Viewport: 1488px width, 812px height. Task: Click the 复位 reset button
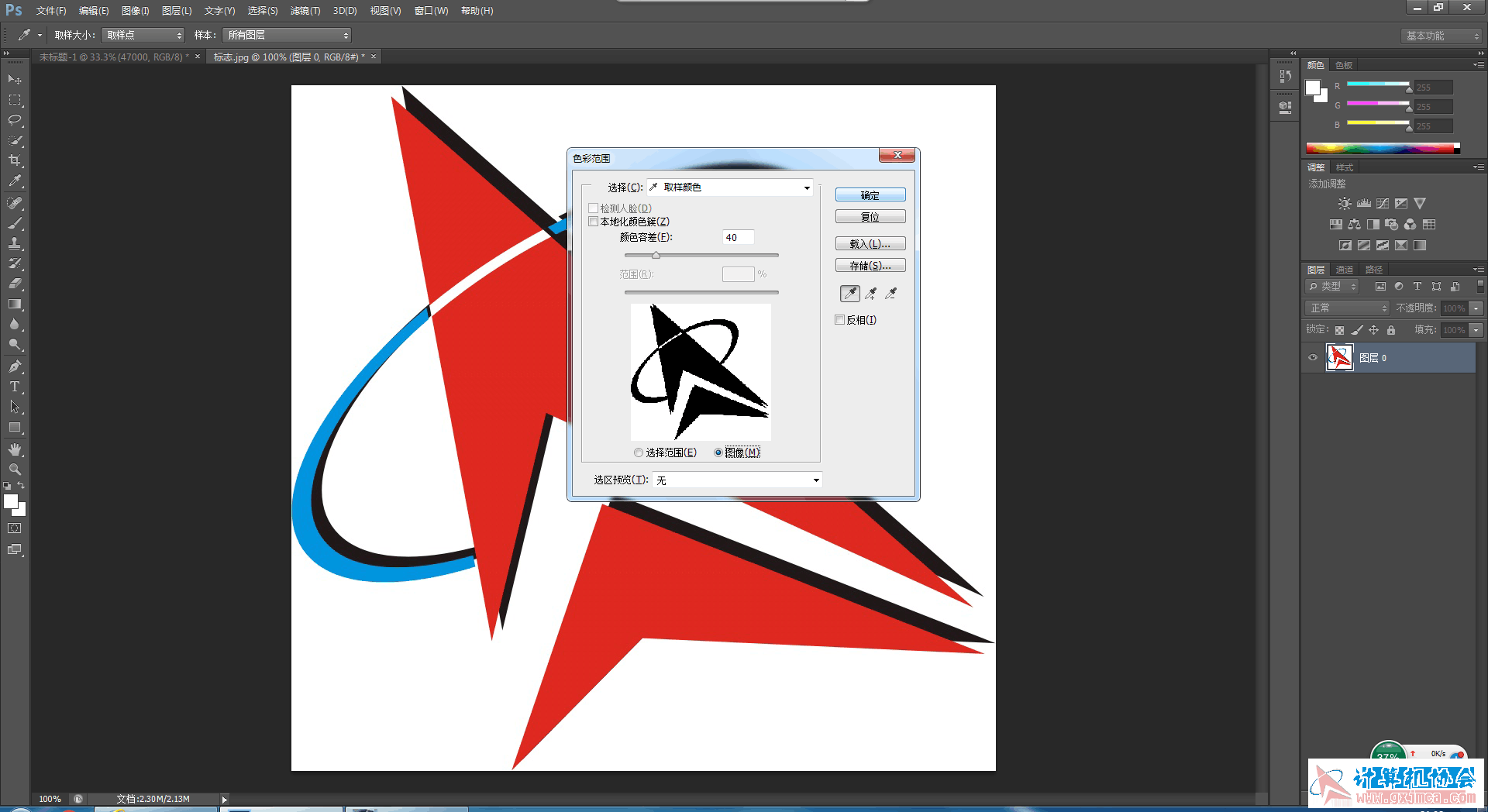(870, 217)
